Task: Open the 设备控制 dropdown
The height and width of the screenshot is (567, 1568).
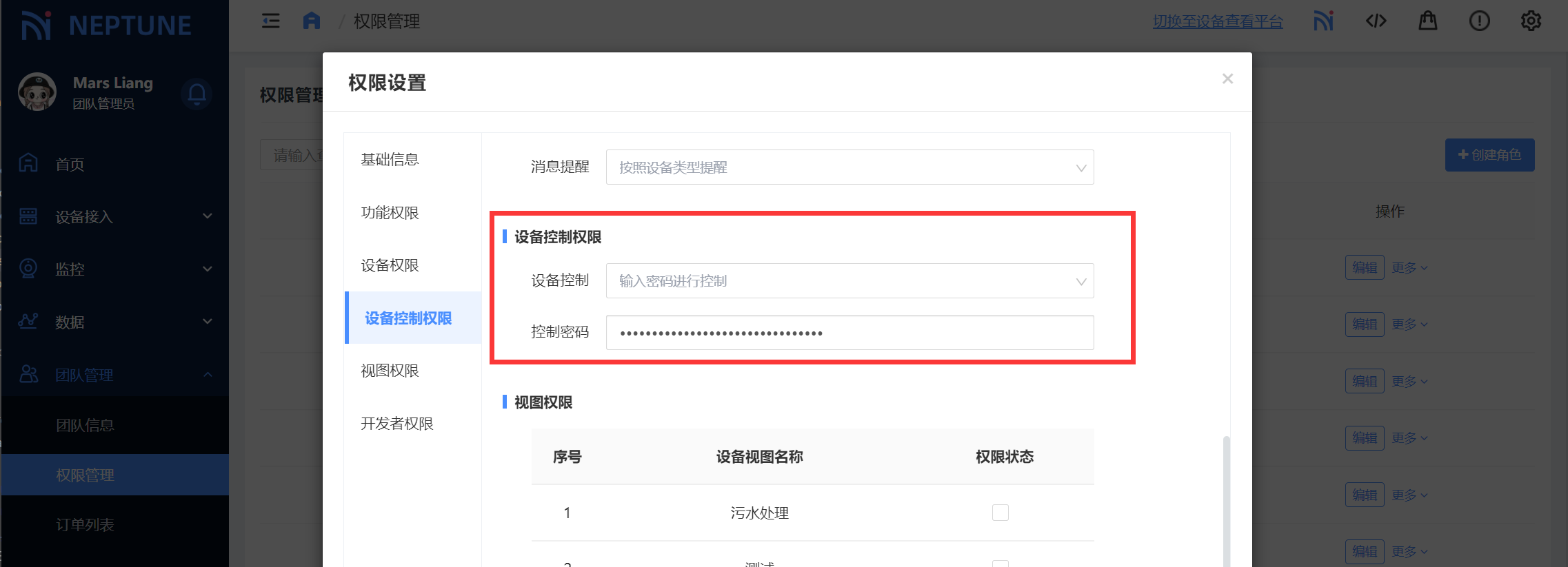Action: pyautogui.click(x=850, y=281)
